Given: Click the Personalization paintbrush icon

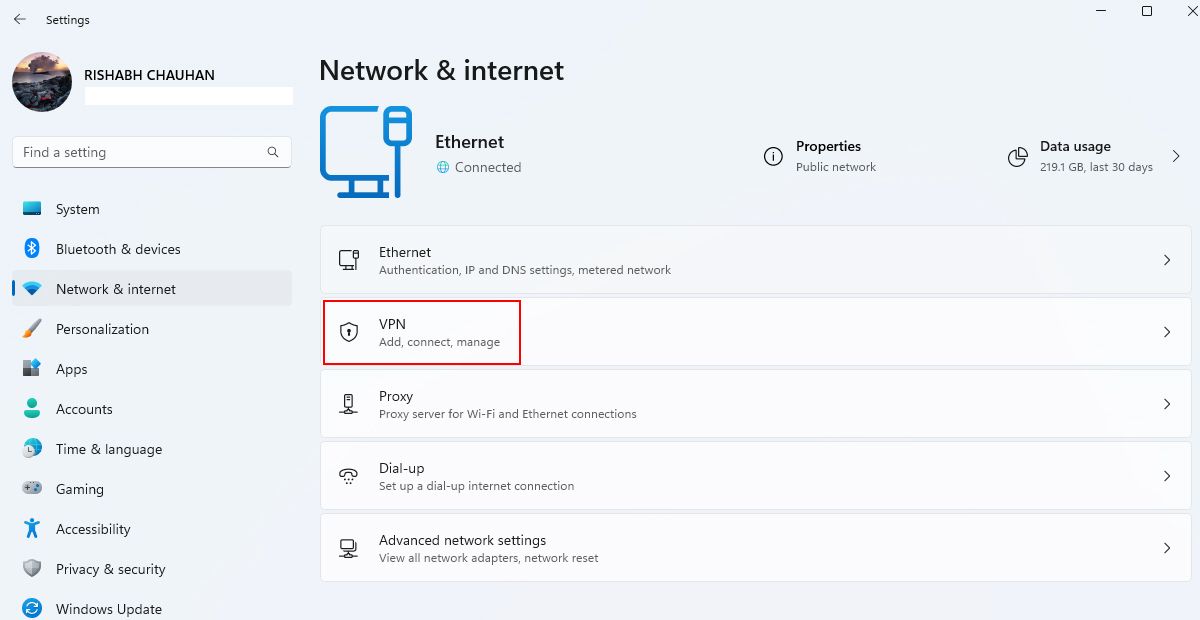Looking at the screenshot, I should [x=32, y=329].
